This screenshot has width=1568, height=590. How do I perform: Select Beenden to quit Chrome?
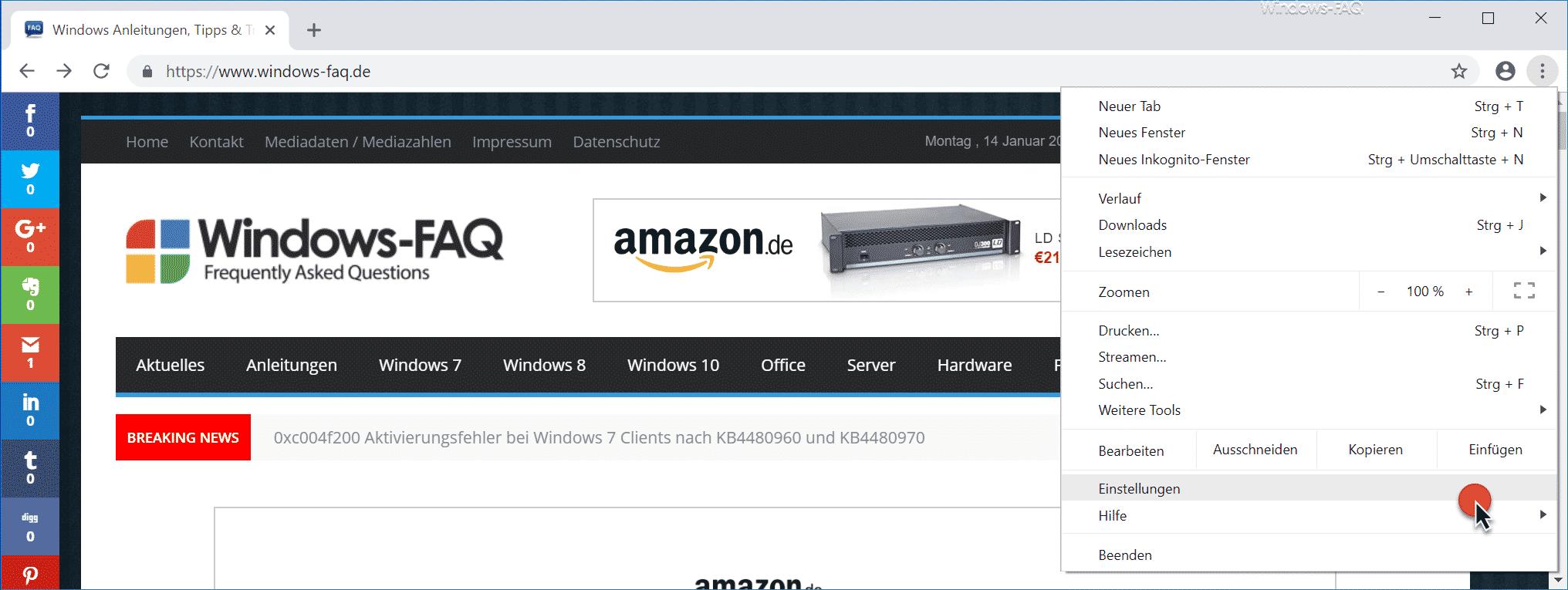tap(1309, 555)
